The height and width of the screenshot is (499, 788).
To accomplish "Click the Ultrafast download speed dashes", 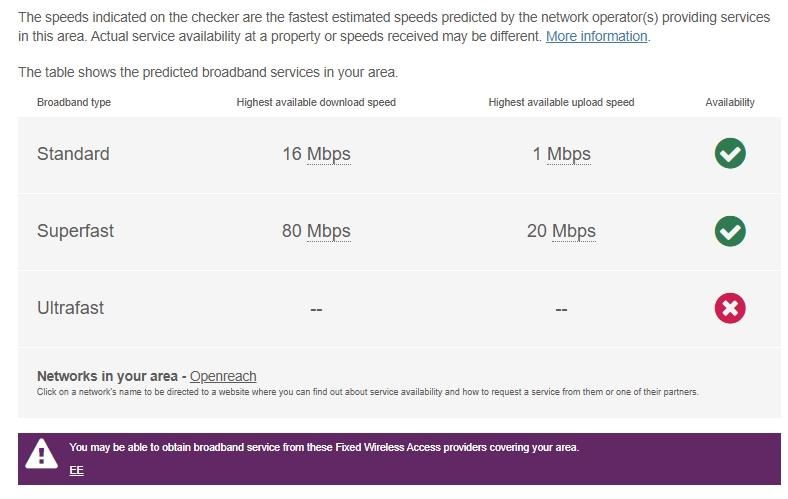I will 316,309.
